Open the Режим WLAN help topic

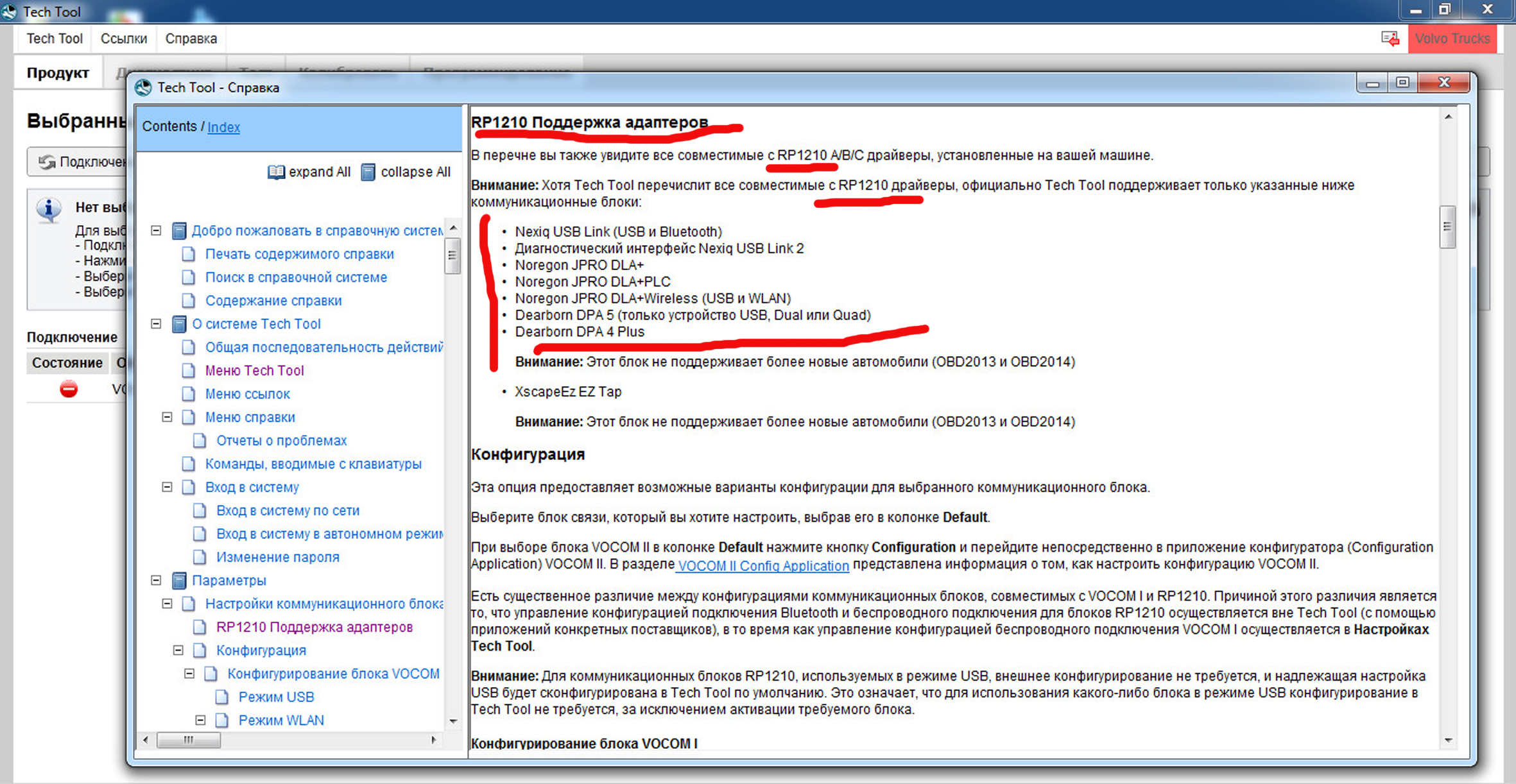pos(281,720)
